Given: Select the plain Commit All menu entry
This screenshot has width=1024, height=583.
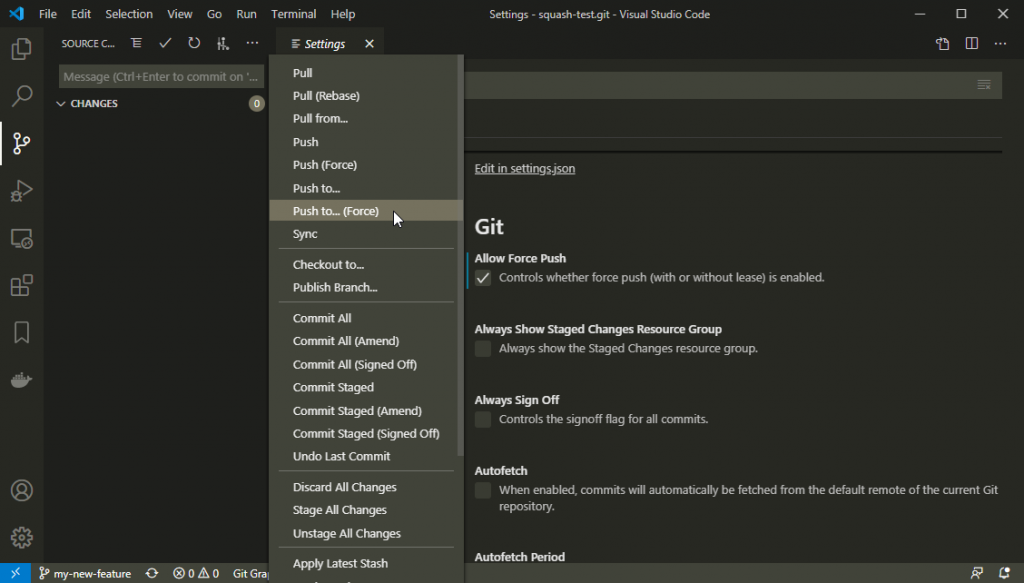Looking at the screenshot, I should [366, 318].
